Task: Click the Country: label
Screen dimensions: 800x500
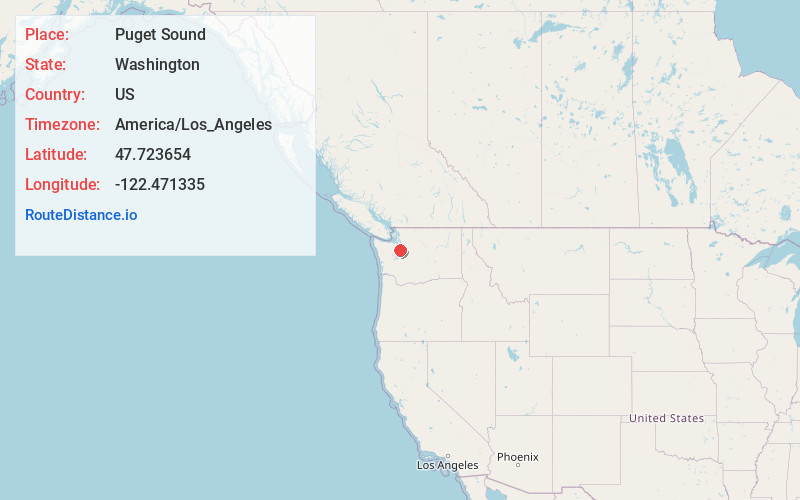Action: coord(55,94)
